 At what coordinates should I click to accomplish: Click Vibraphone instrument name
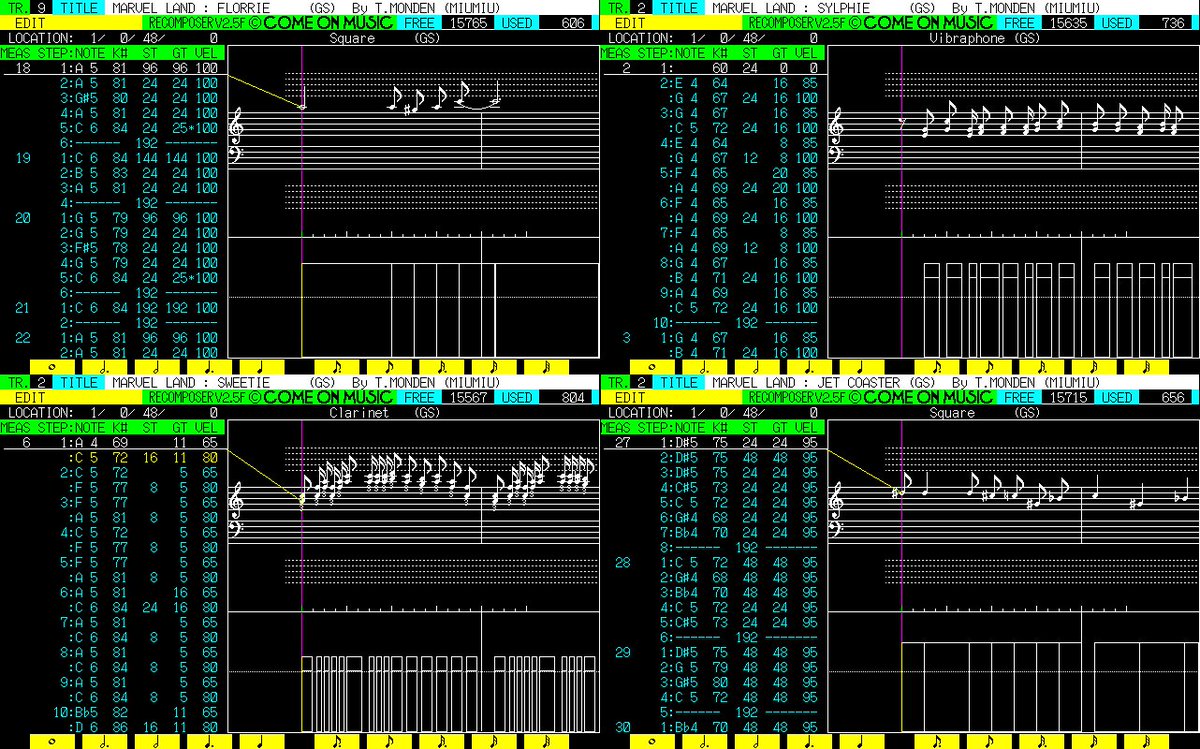coord(966,38)
